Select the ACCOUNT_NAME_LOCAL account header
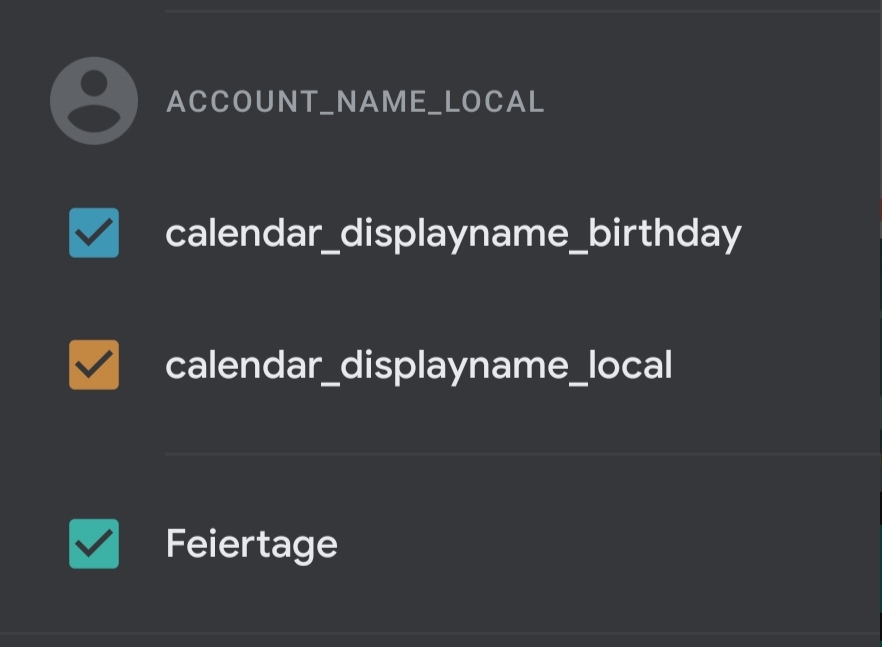The width and height of the screenshot is (882, 647). [355, 102]
